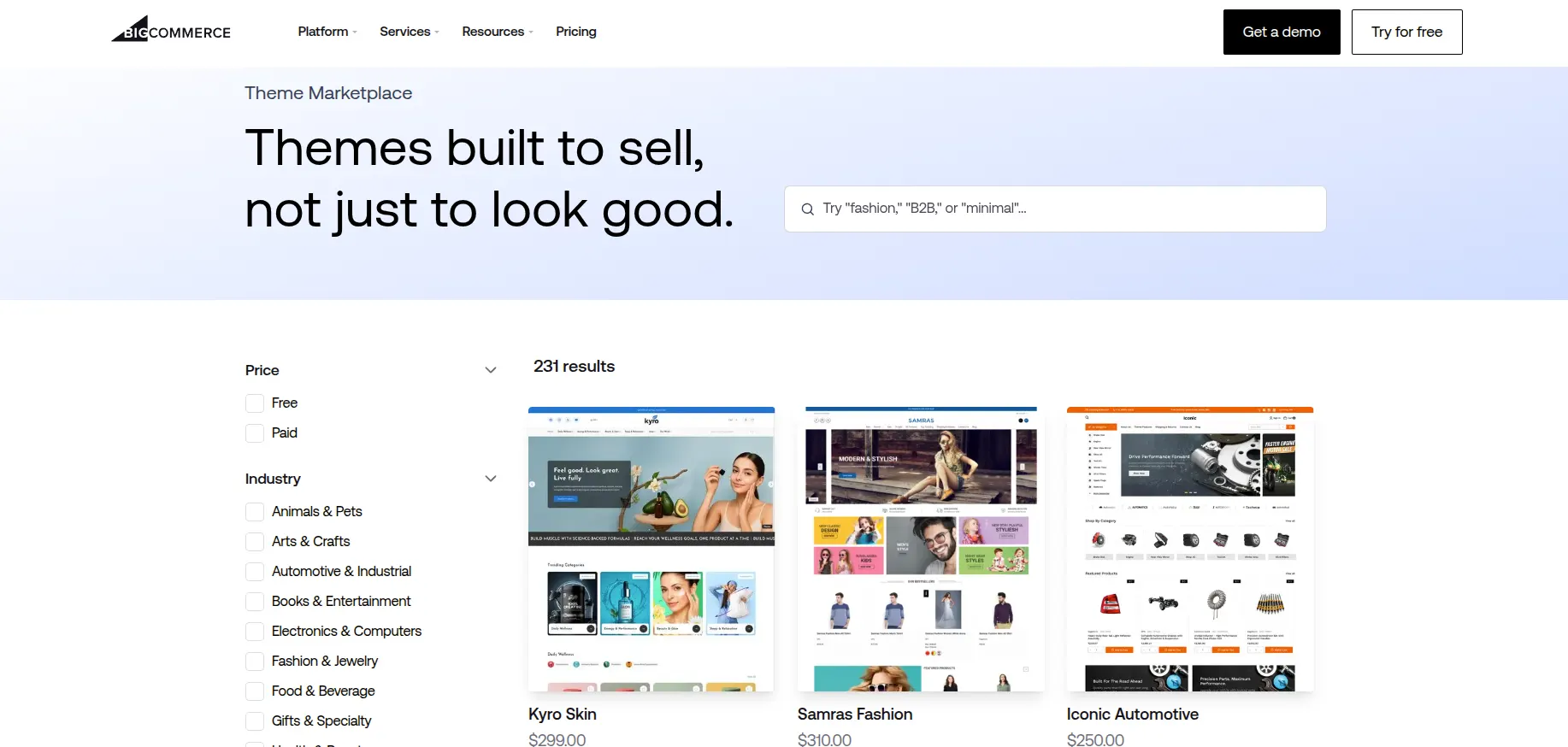Check the Automotive & Industrial checkbox

255,572
